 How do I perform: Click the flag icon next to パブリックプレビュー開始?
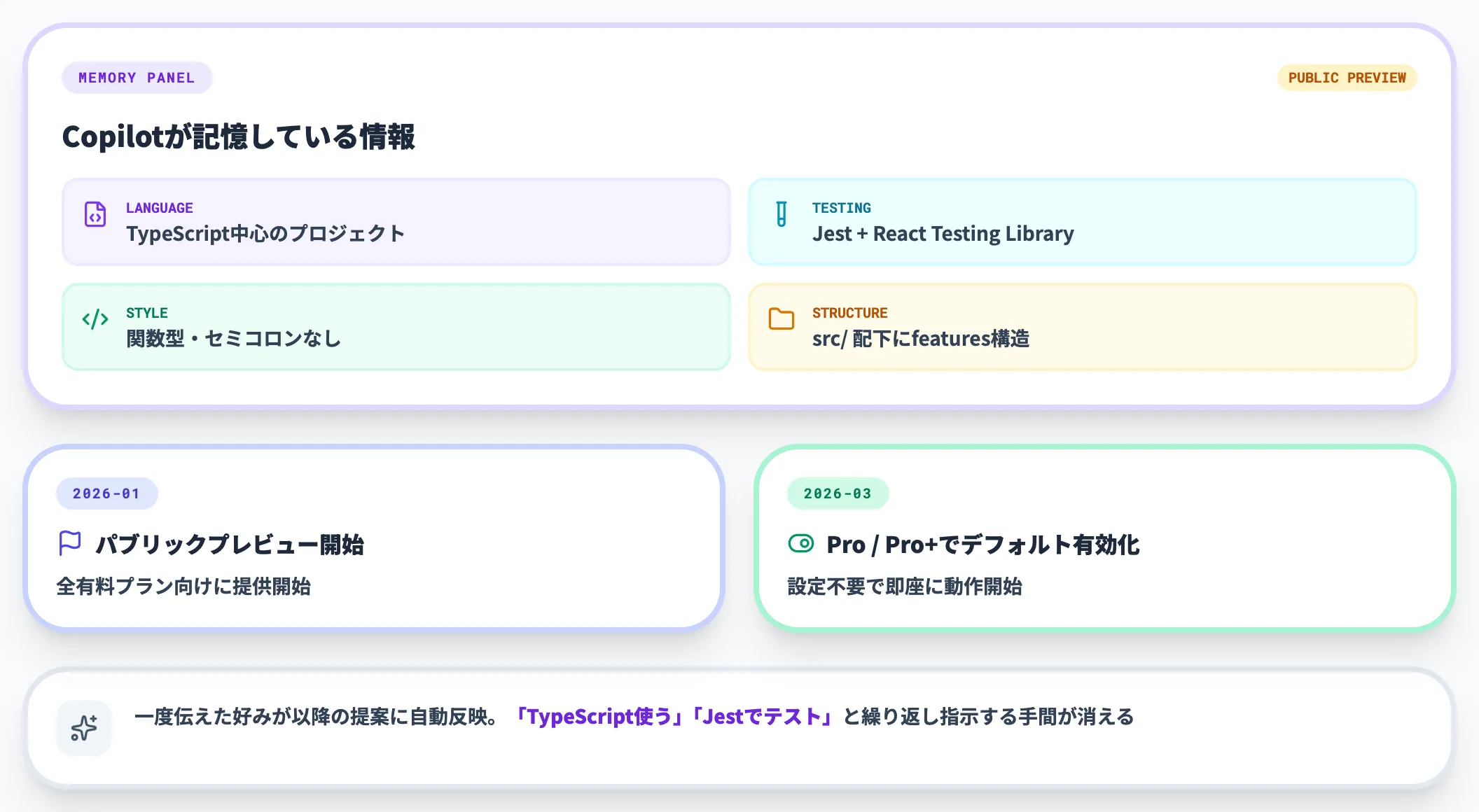(70, 543)
